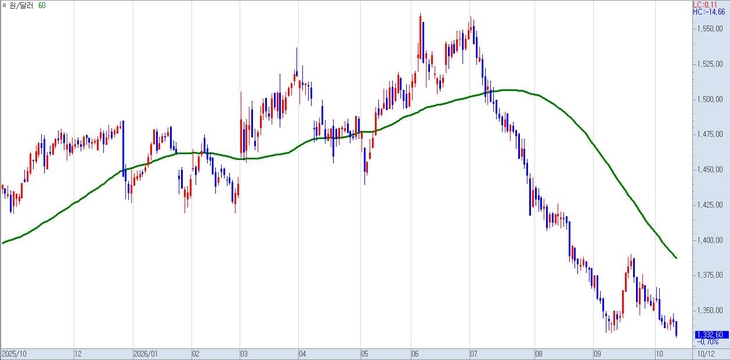
Task: Click the 1,400.00 price axis label
Action: coord(710,240)
